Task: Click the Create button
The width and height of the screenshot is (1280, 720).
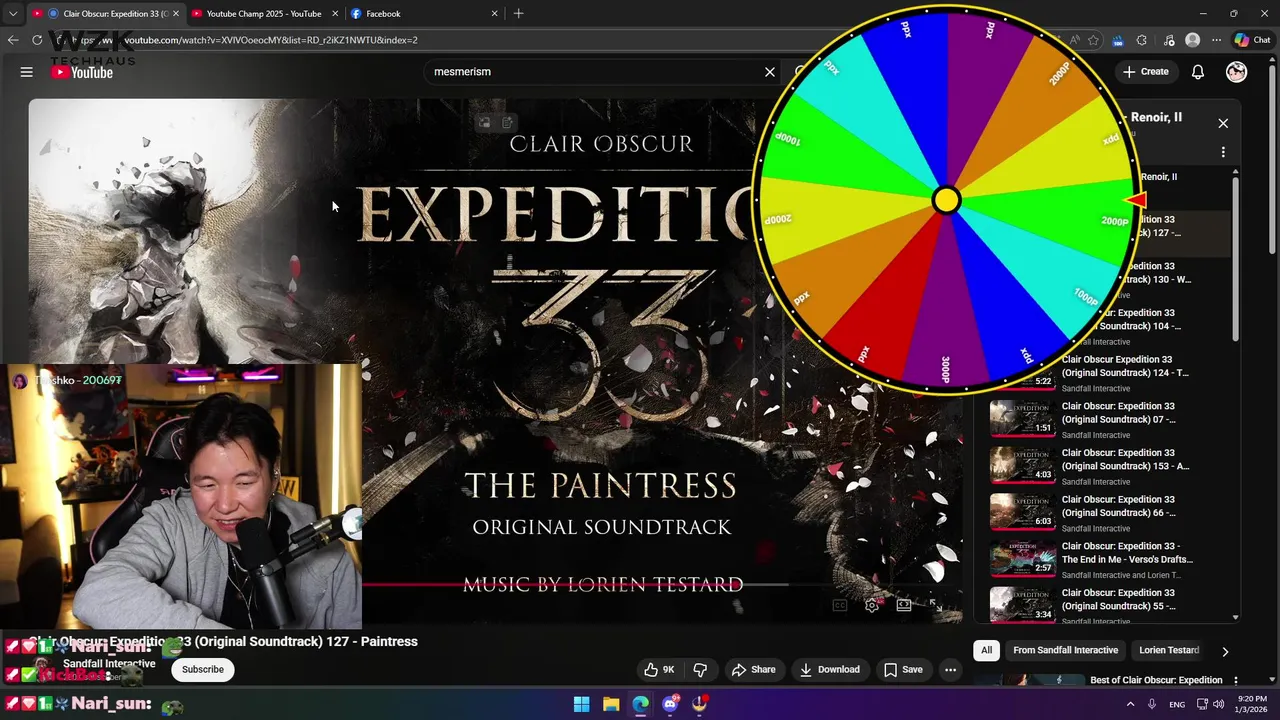Action: click(x=1146, y=72)
